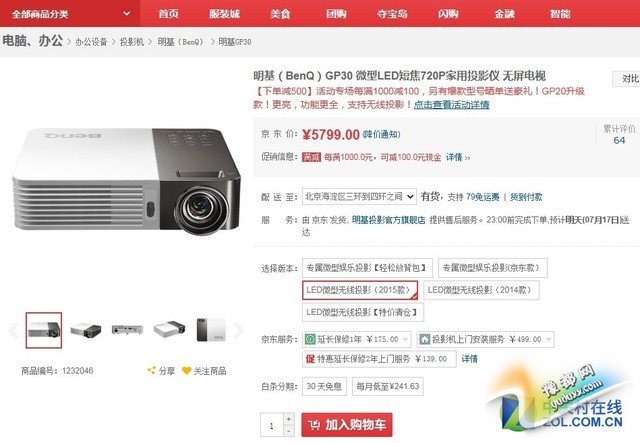Viewport: 640px width, 443px height.
Task: Click the red 促 promotion badge
Action: (x=310, y=359)
